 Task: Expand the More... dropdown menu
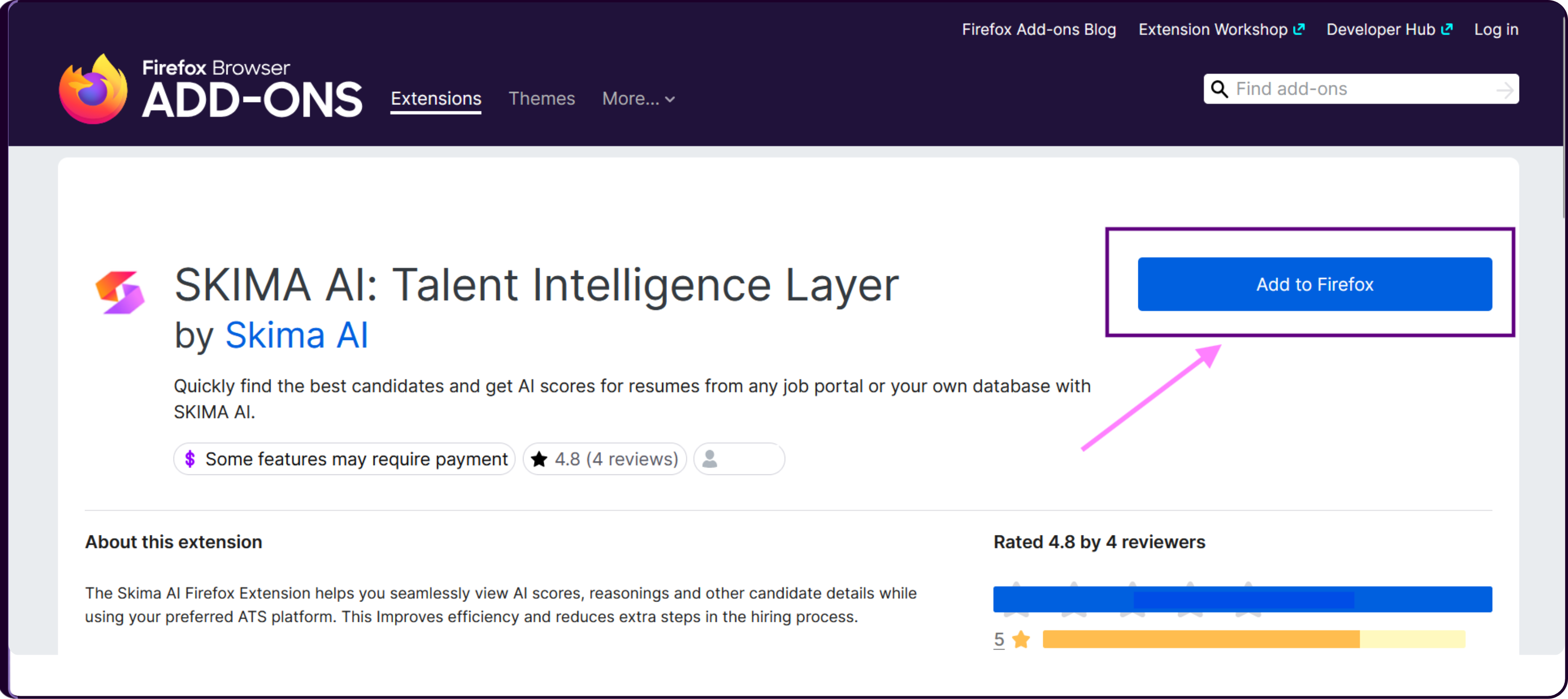638,99
